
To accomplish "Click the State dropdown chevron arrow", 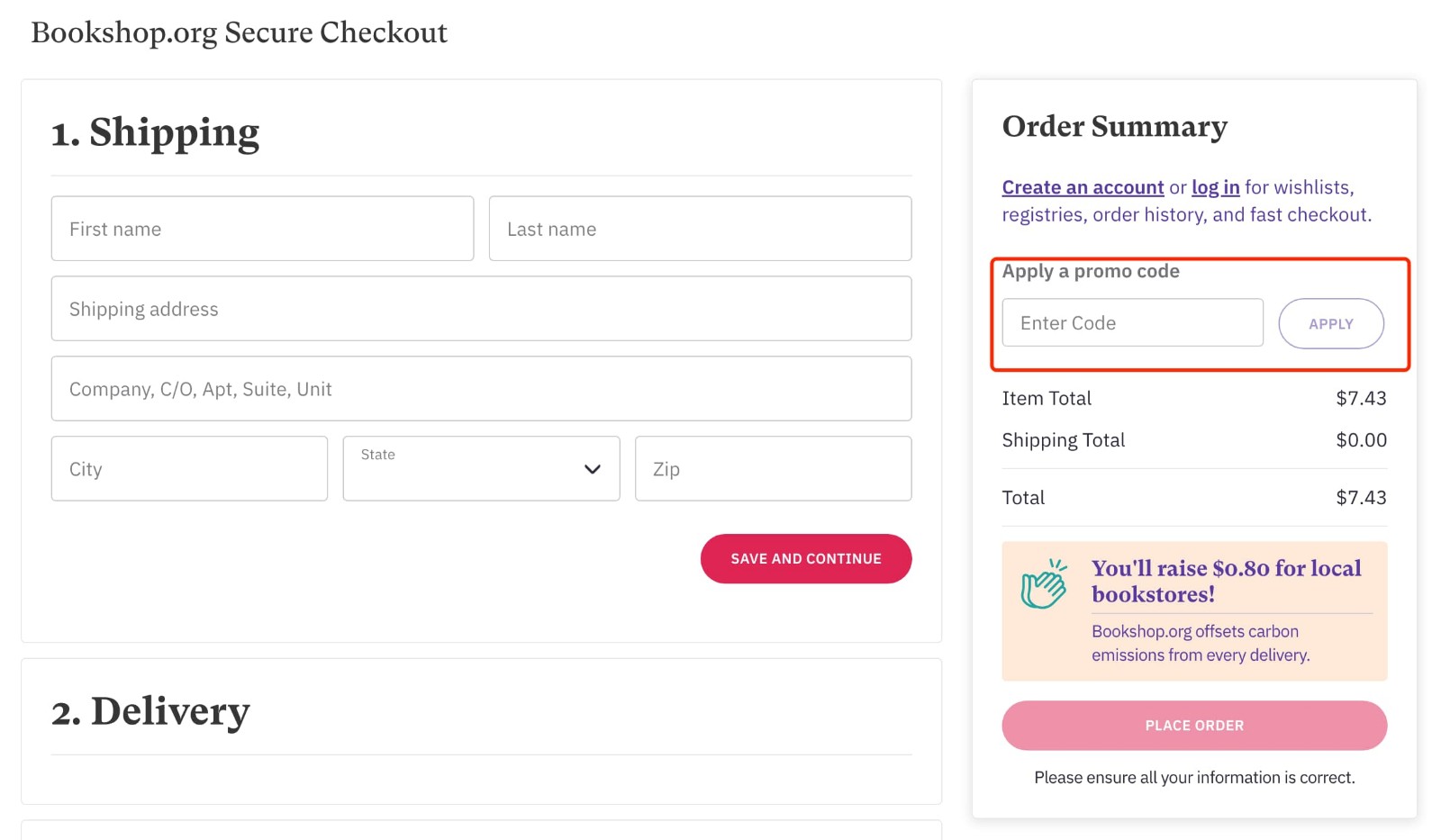I will pyautogui.click(x=592, y=468).
